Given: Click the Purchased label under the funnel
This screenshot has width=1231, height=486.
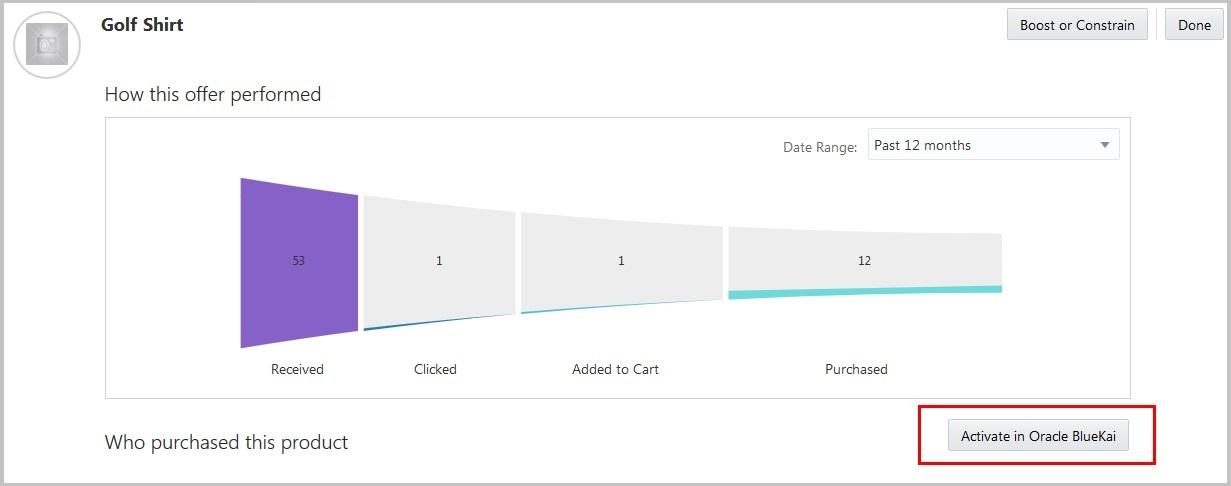Looking at the screenshot, I should click(856, 369).
